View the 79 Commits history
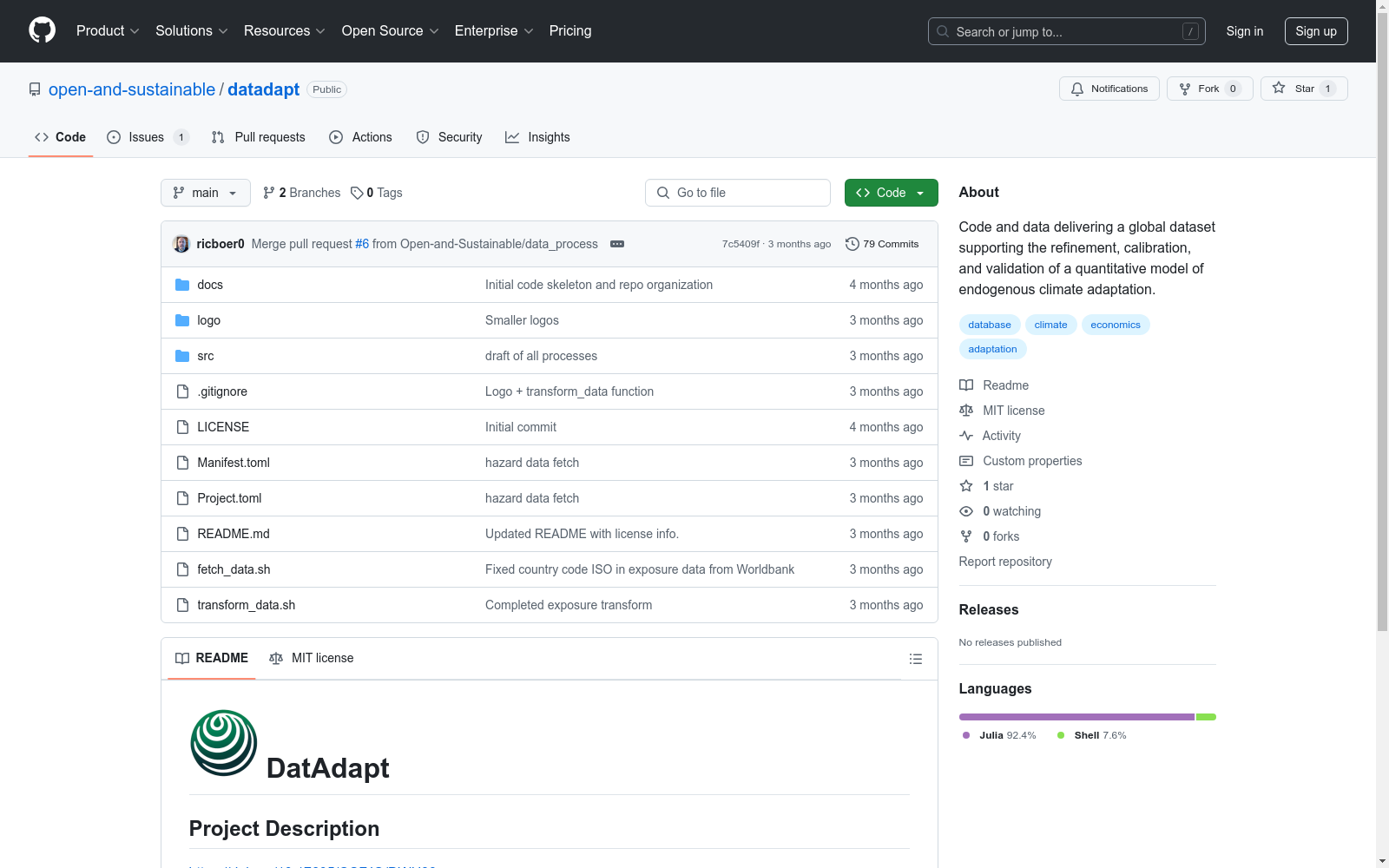The image size is (1389, 868). pos(882,244)
